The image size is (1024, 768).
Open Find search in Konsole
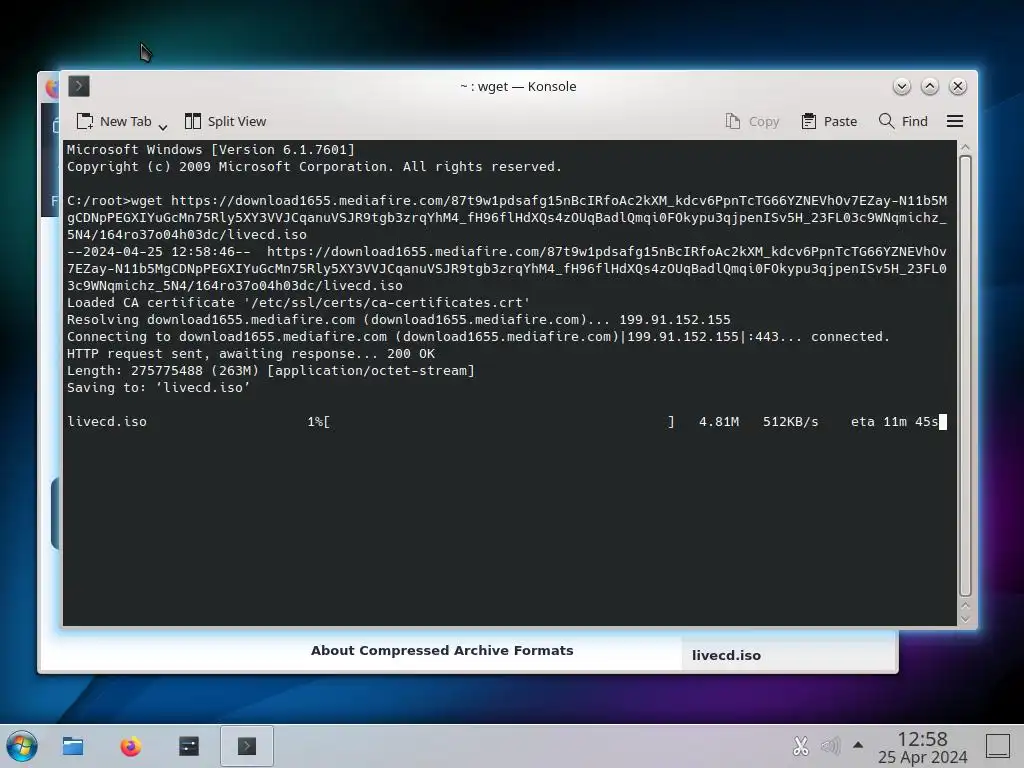(x=903, y=121)
